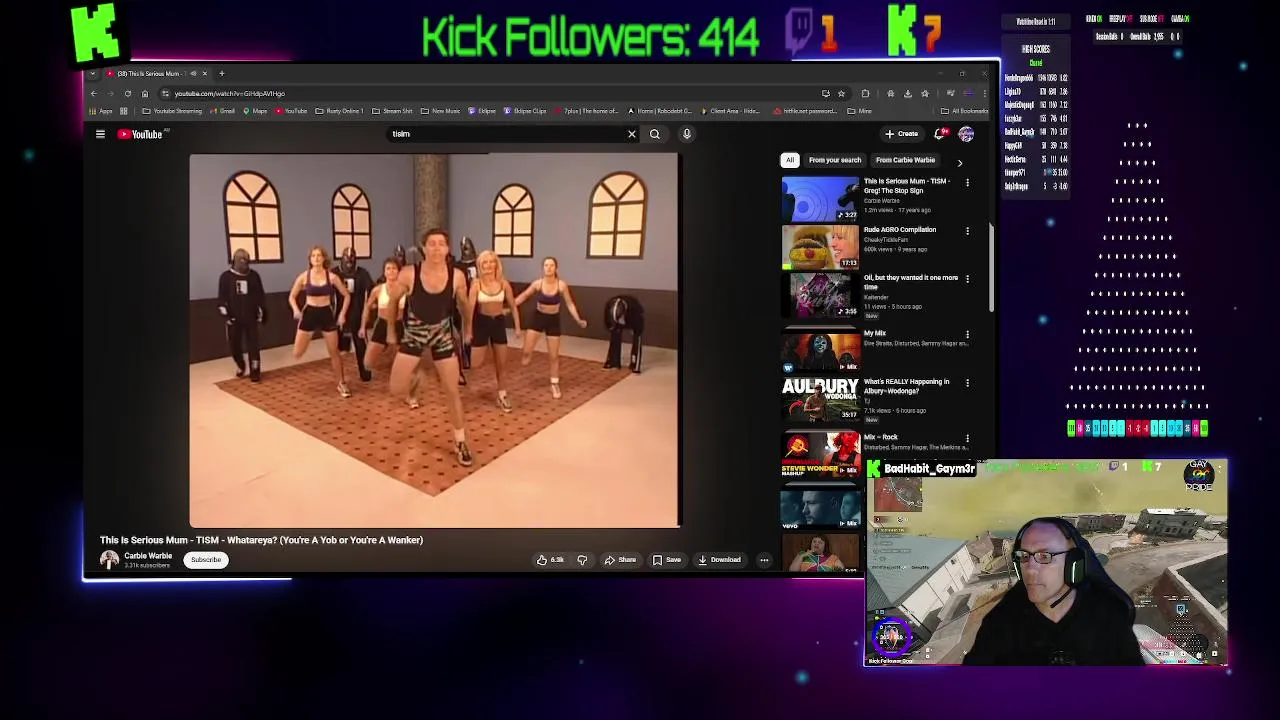Share the TISM video
The image size is (1280, 720).
[x=620, y=560]
